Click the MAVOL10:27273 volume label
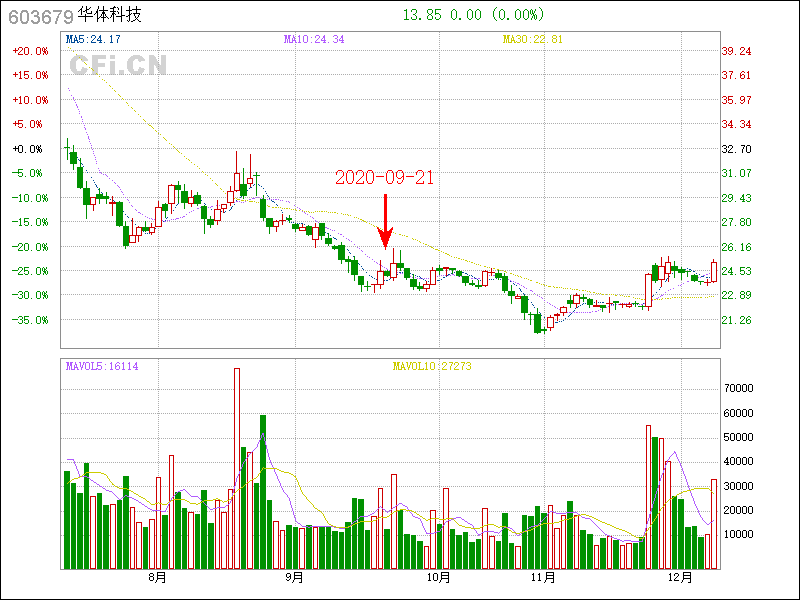This screenshot has width=800, height=600. pyautogui.click(x=432, y=366)
